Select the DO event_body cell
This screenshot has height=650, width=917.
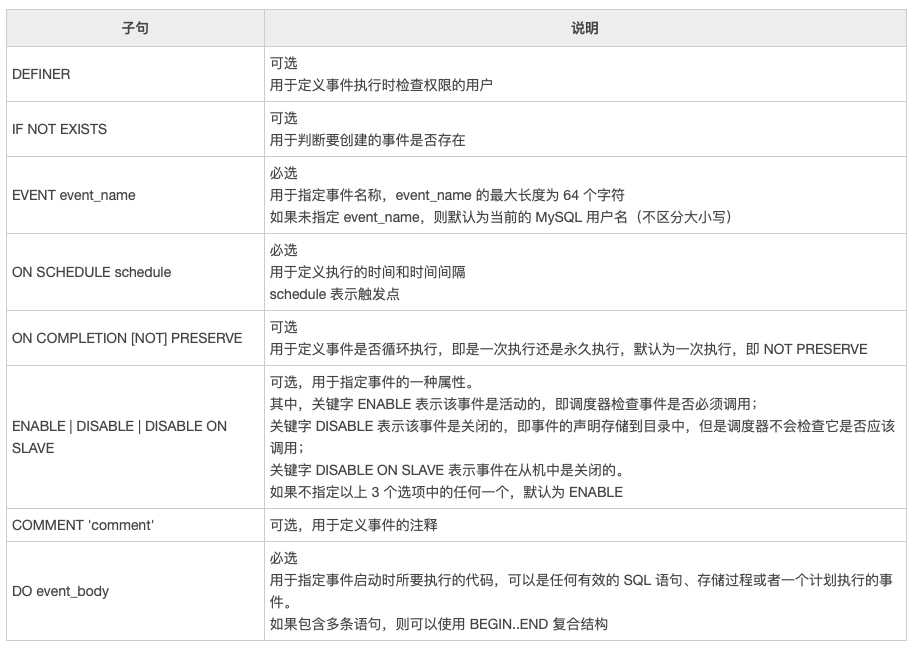[x=60, y=591]
